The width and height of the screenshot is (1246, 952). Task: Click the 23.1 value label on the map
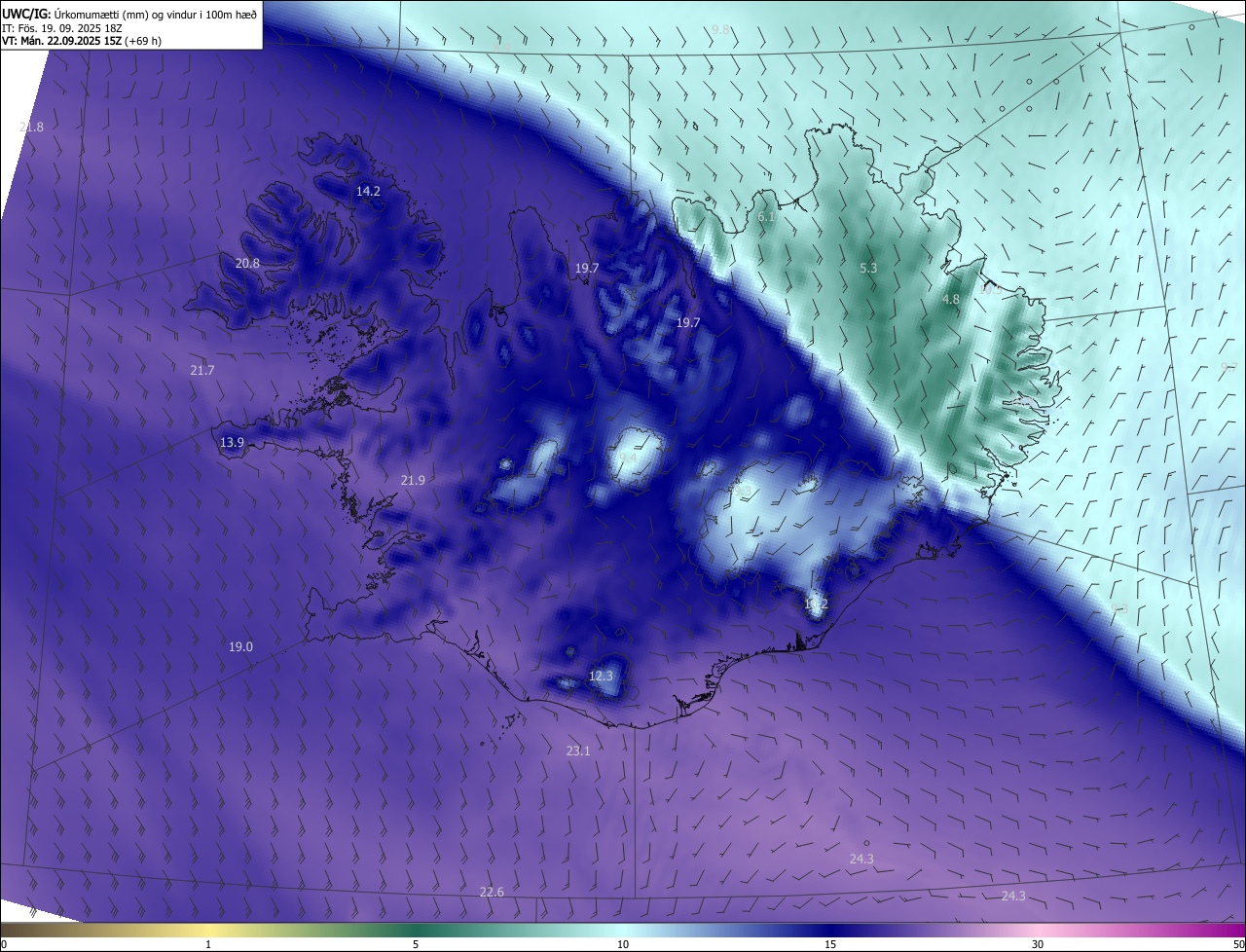(578, 751)
